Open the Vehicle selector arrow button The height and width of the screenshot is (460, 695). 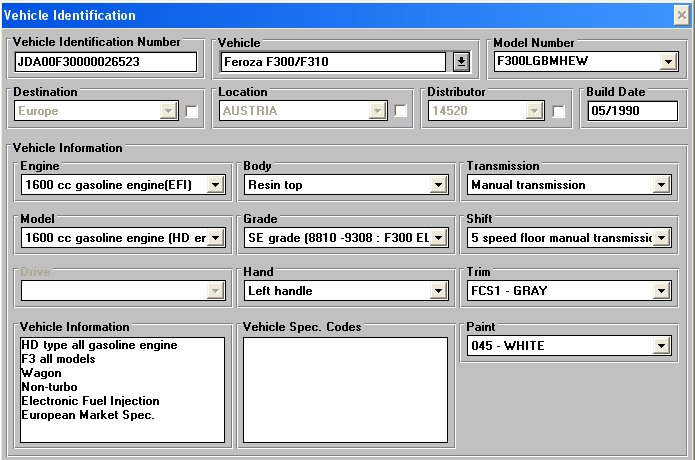click(461, 62)
